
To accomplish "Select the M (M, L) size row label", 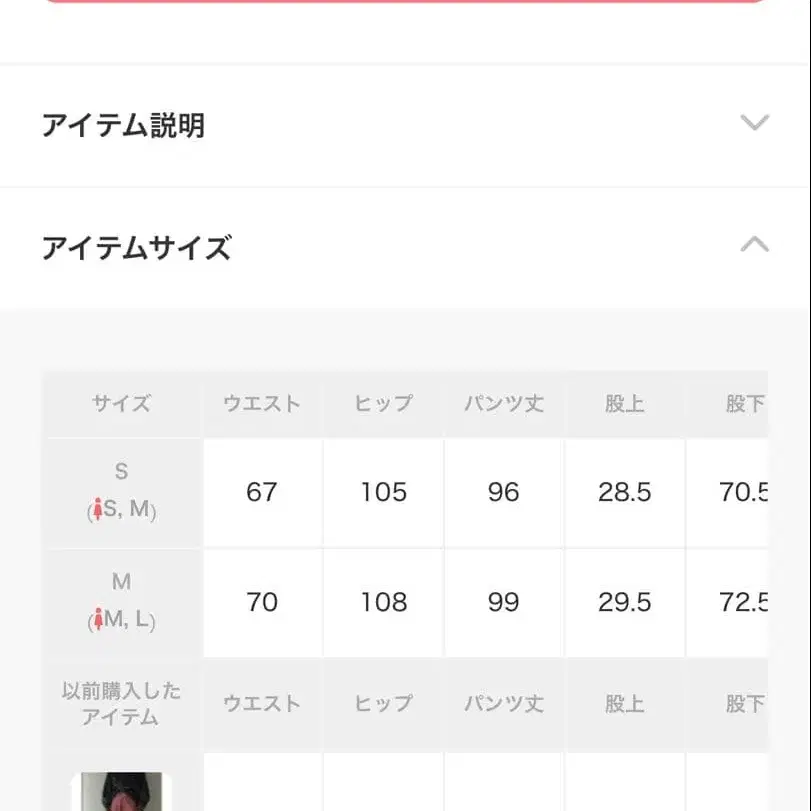I will tap(120, 603).
